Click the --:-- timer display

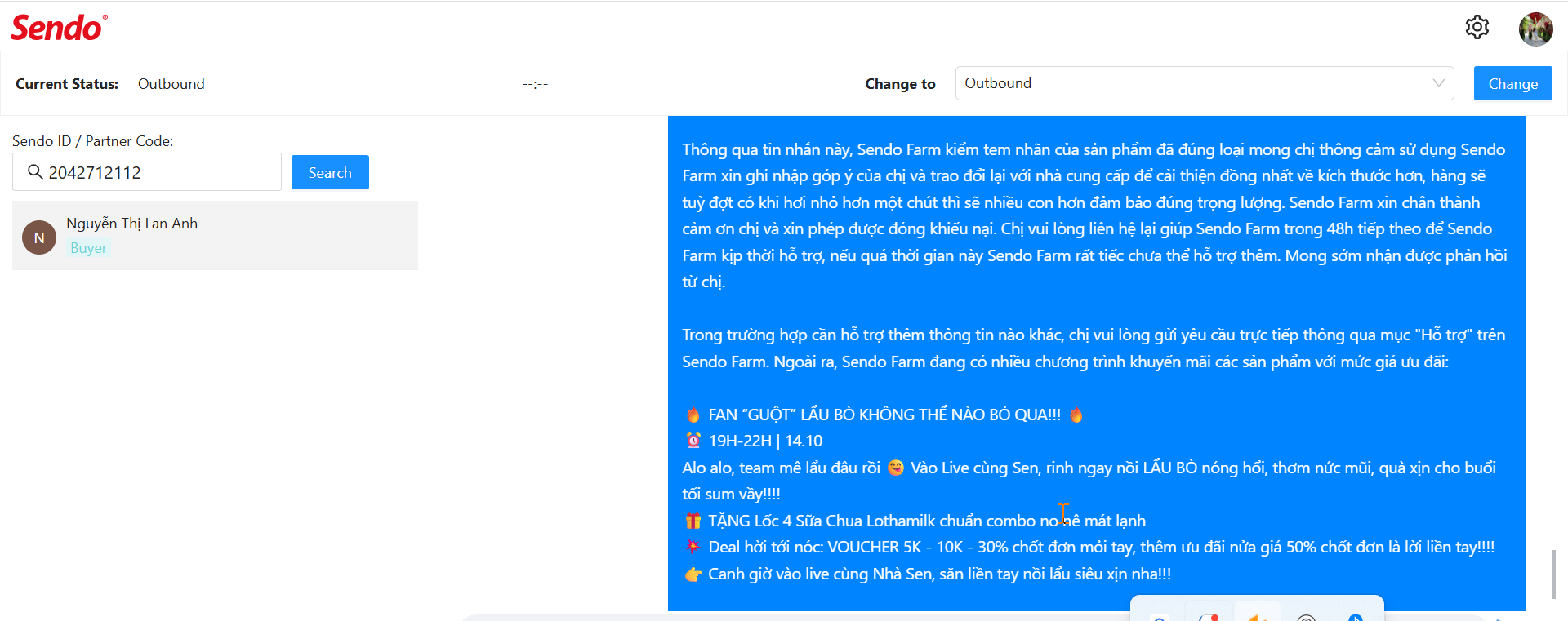(535, 84)
